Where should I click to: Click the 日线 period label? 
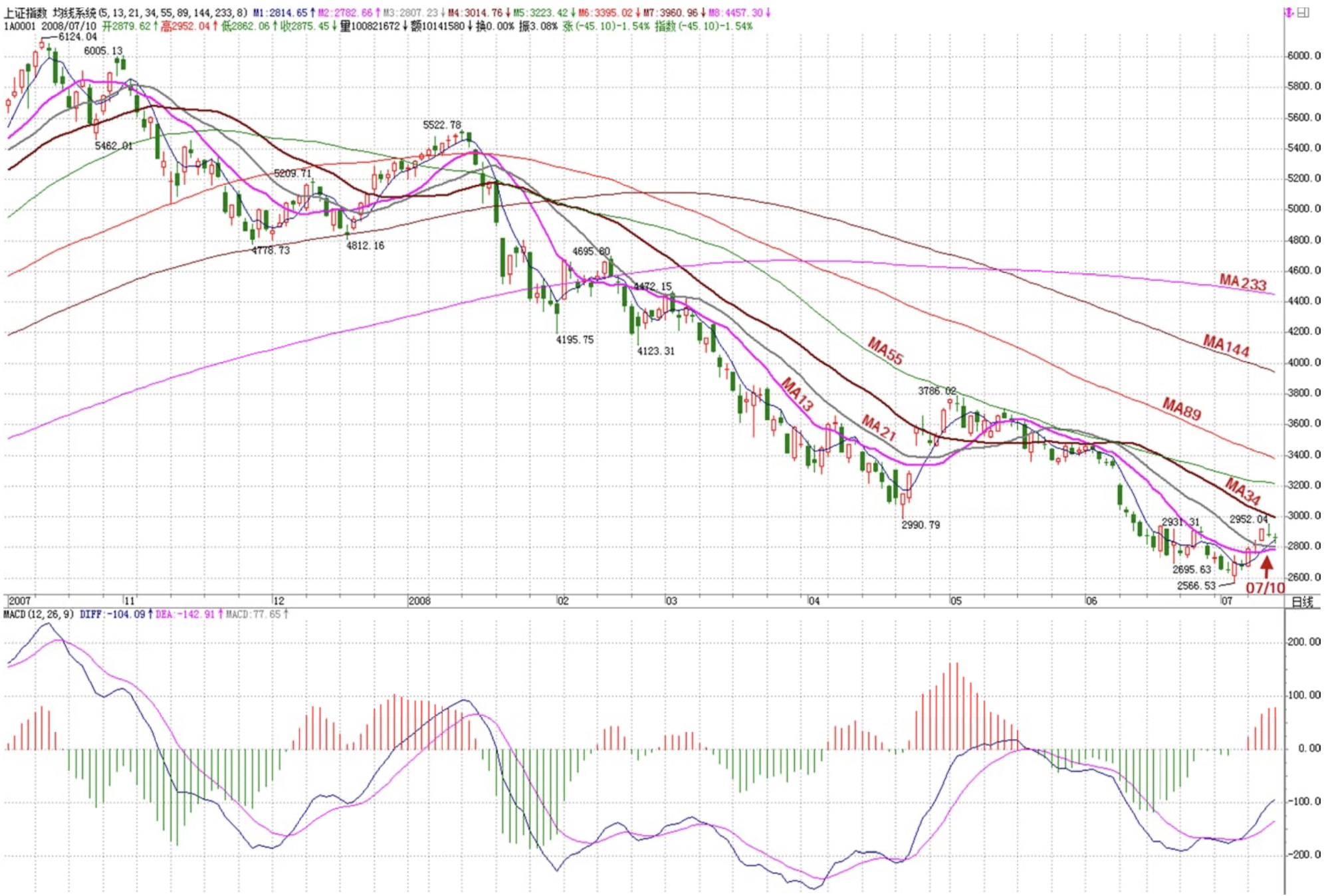(1302, 602)
